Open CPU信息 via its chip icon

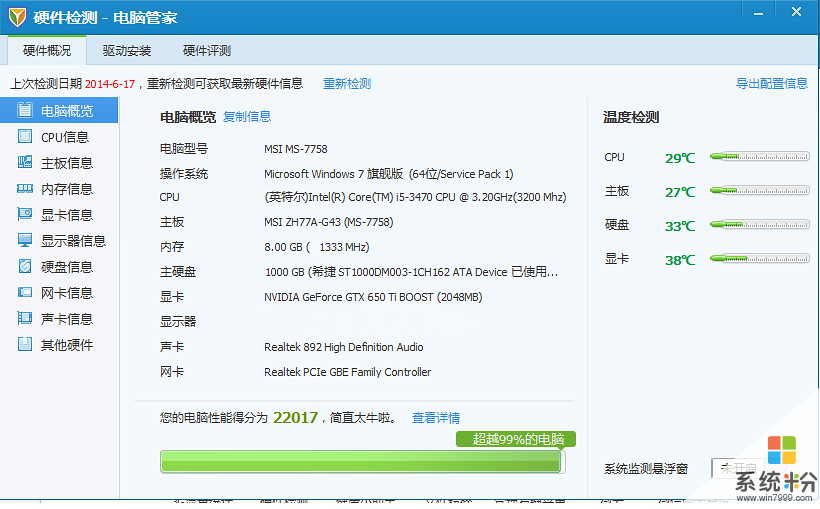click(x=24, y=136)
